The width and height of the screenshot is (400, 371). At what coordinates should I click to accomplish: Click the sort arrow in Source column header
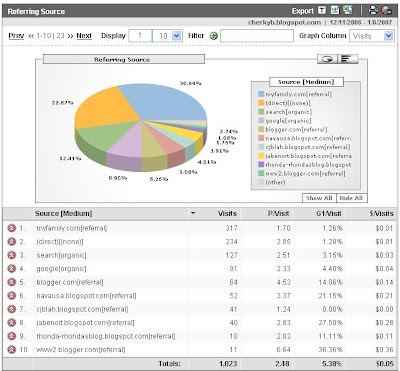tap(193, 213)
